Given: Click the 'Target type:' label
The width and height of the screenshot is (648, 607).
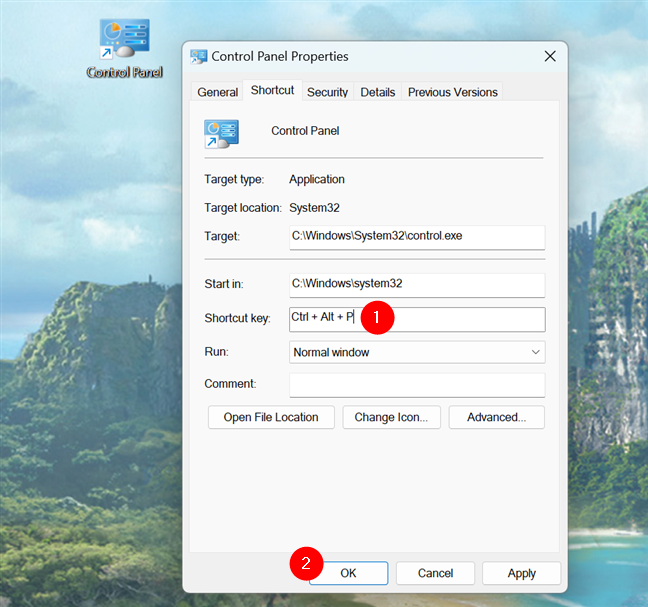Looking at the screenshot, I should click(x=234, y=179).
